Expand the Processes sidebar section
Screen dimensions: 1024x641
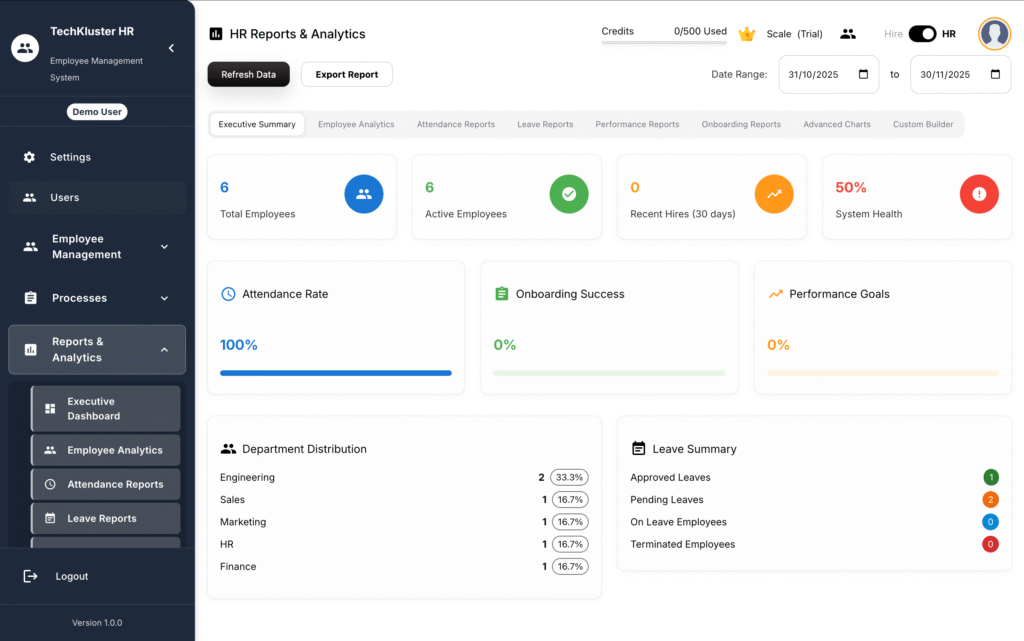(x=165, y=298)
